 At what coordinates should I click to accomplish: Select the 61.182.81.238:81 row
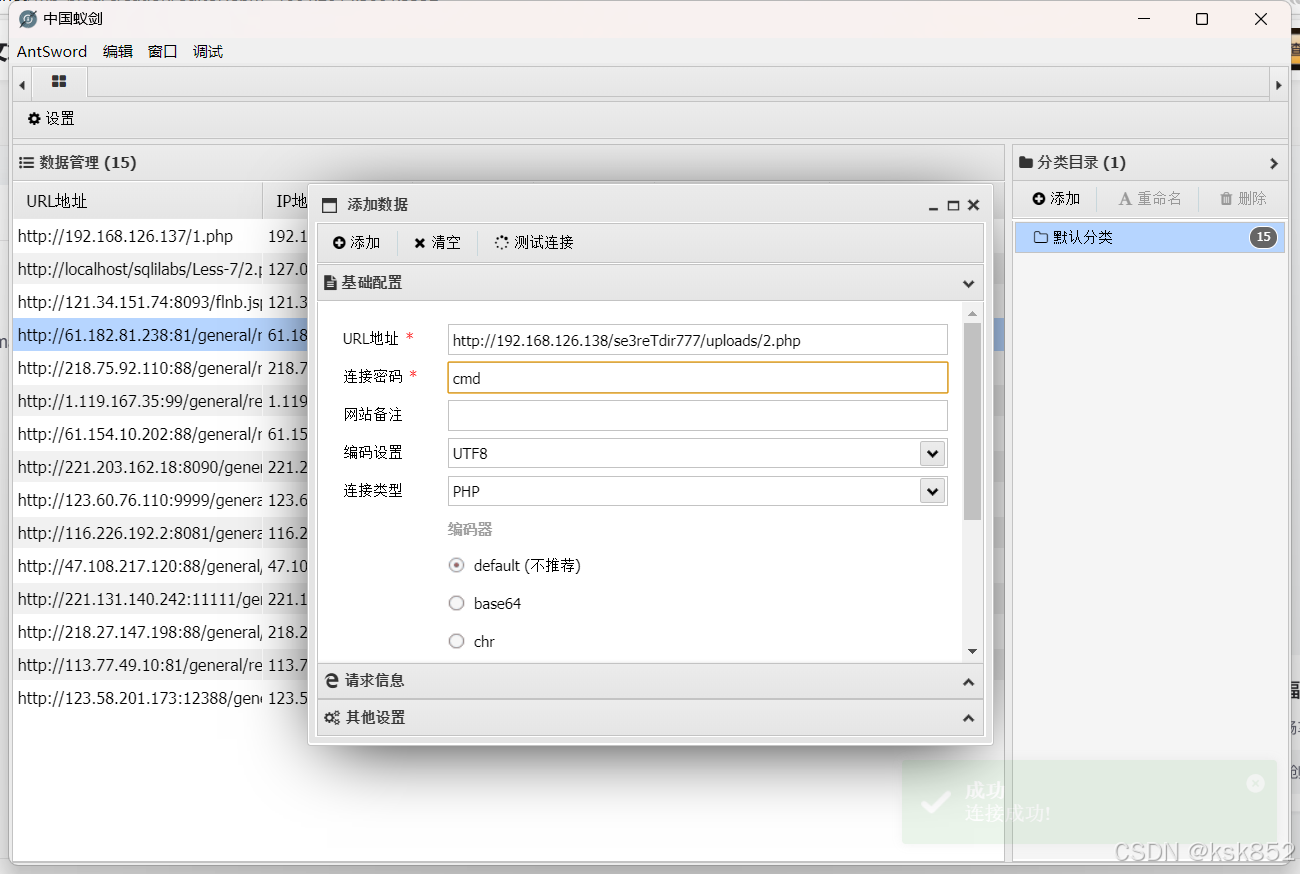(x=160, y=335)
